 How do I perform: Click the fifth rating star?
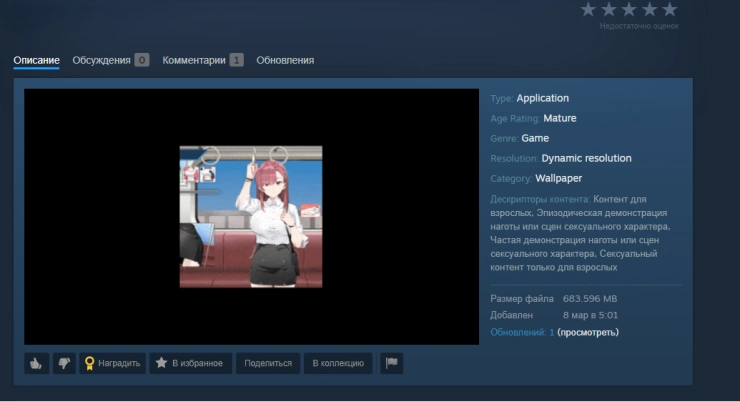670,9
